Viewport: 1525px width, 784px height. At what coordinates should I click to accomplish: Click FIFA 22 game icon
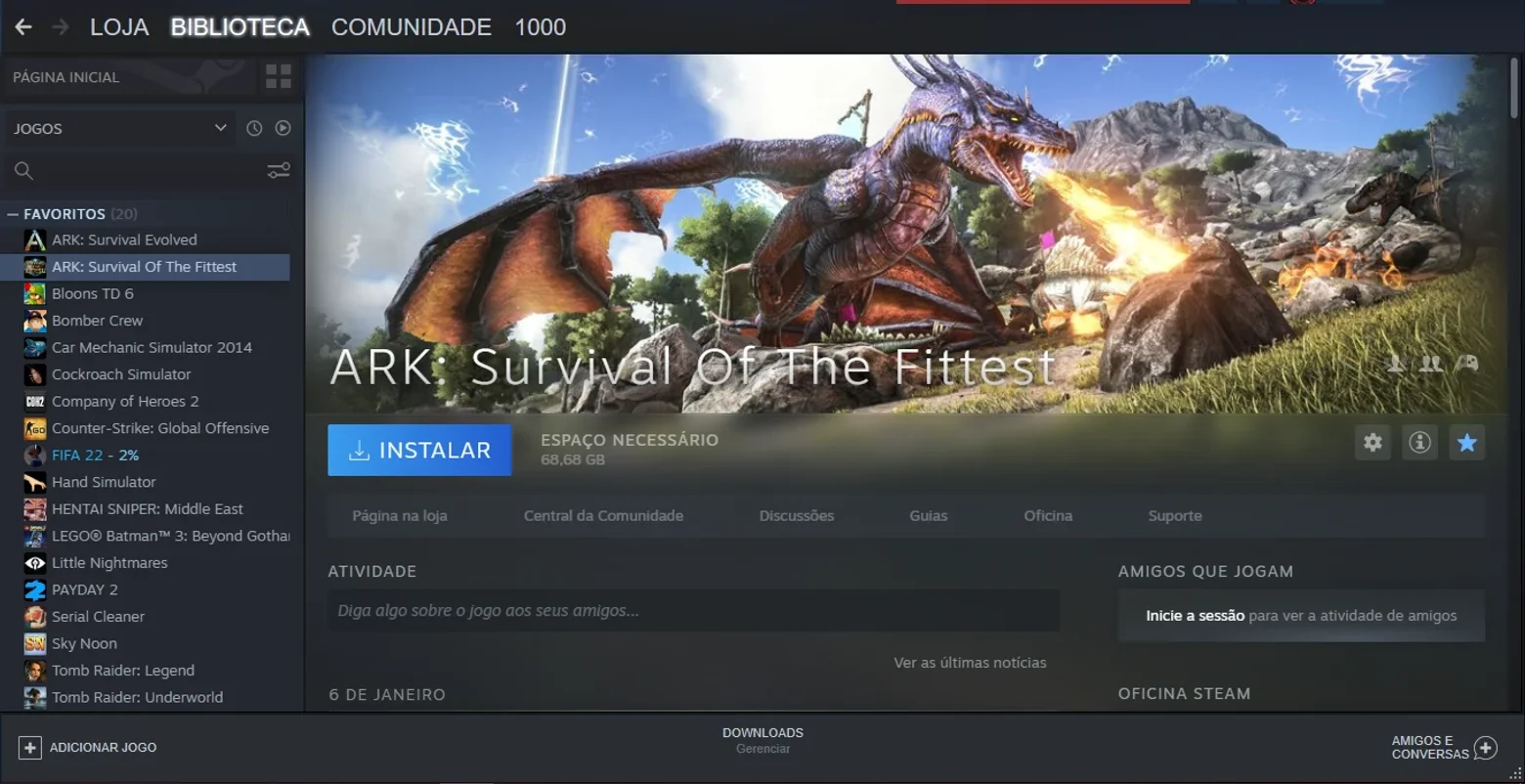(x=35, y=456)
